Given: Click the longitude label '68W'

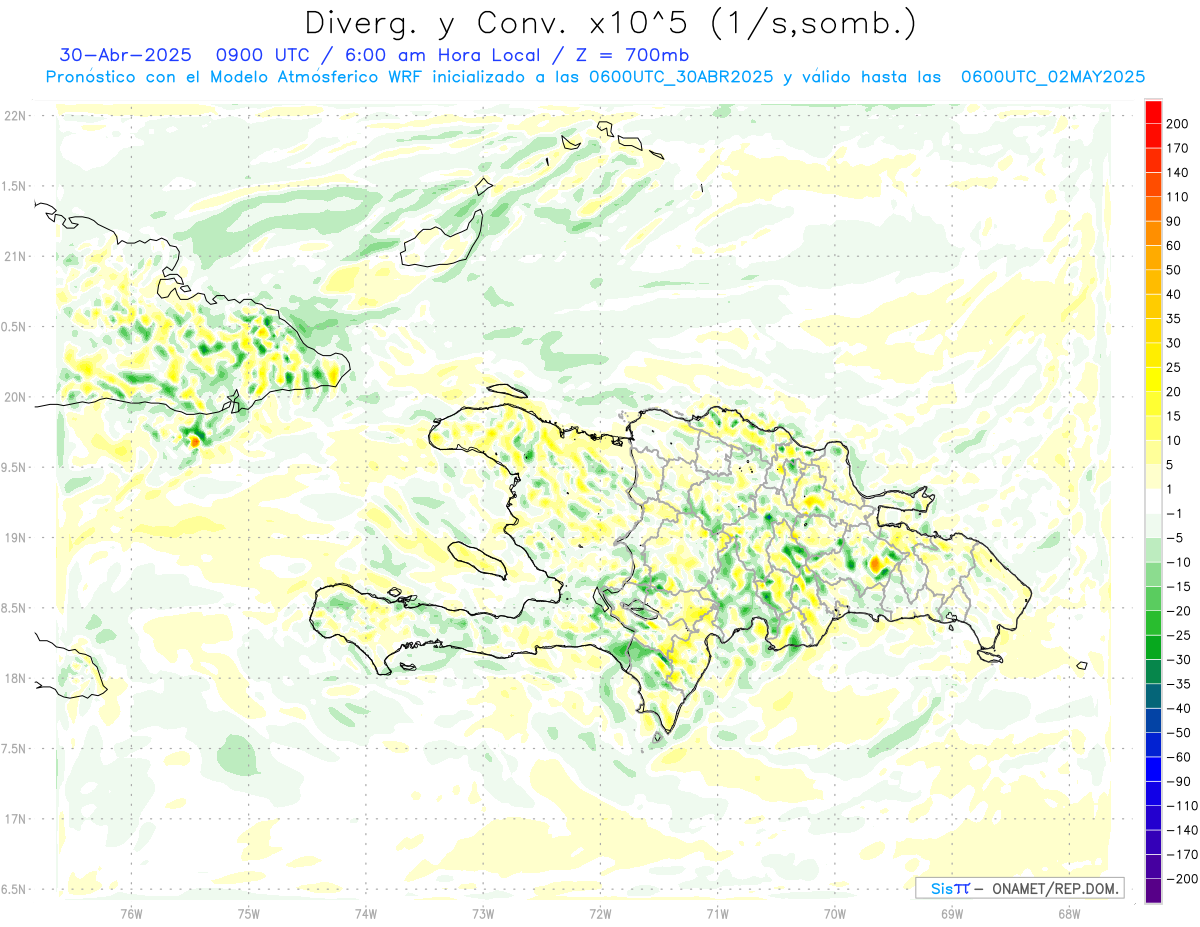Looking at the screenshot, I should point(1069,914).
